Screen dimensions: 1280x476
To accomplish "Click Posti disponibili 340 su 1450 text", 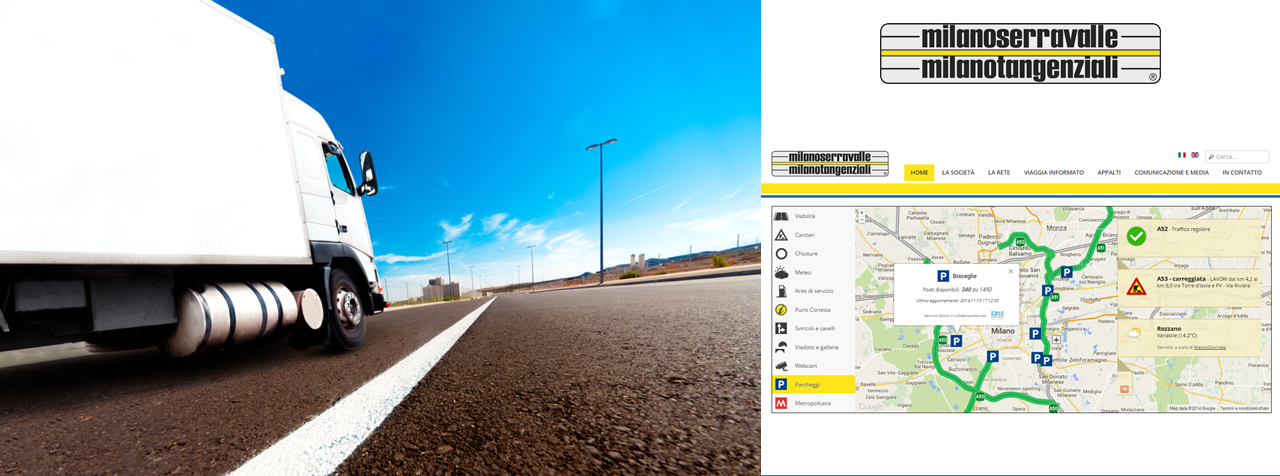I will (x=957, y=289).
